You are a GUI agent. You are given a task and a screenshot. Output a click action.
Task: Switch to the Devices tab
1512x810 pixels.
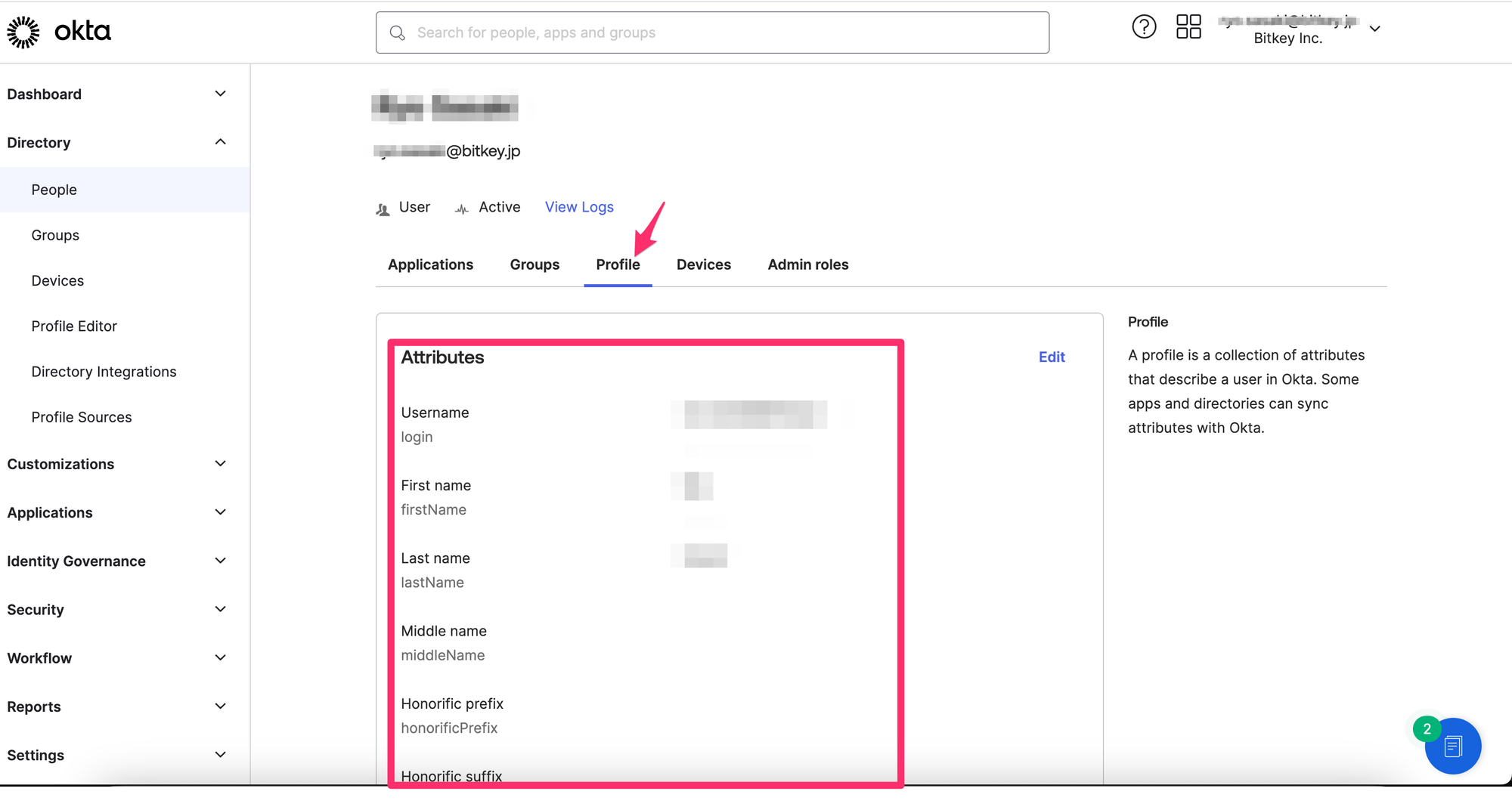tap(703, 264)
